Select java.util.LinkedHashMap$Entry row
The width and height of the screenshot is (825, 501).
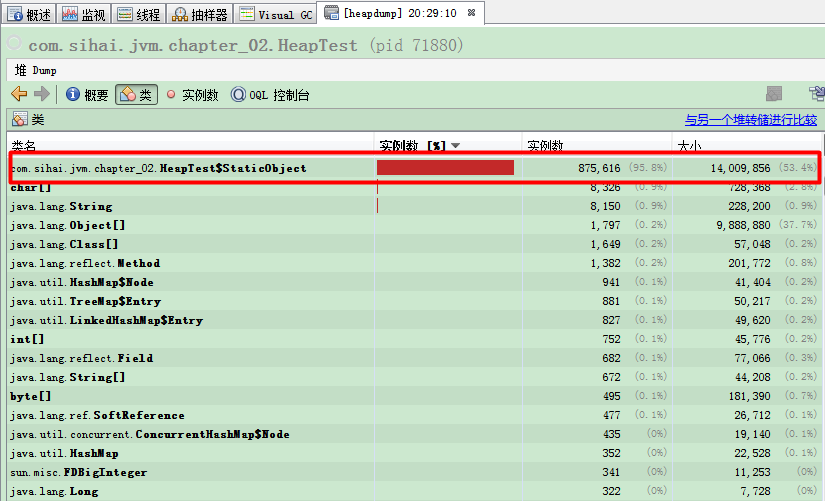pos(414,320)
